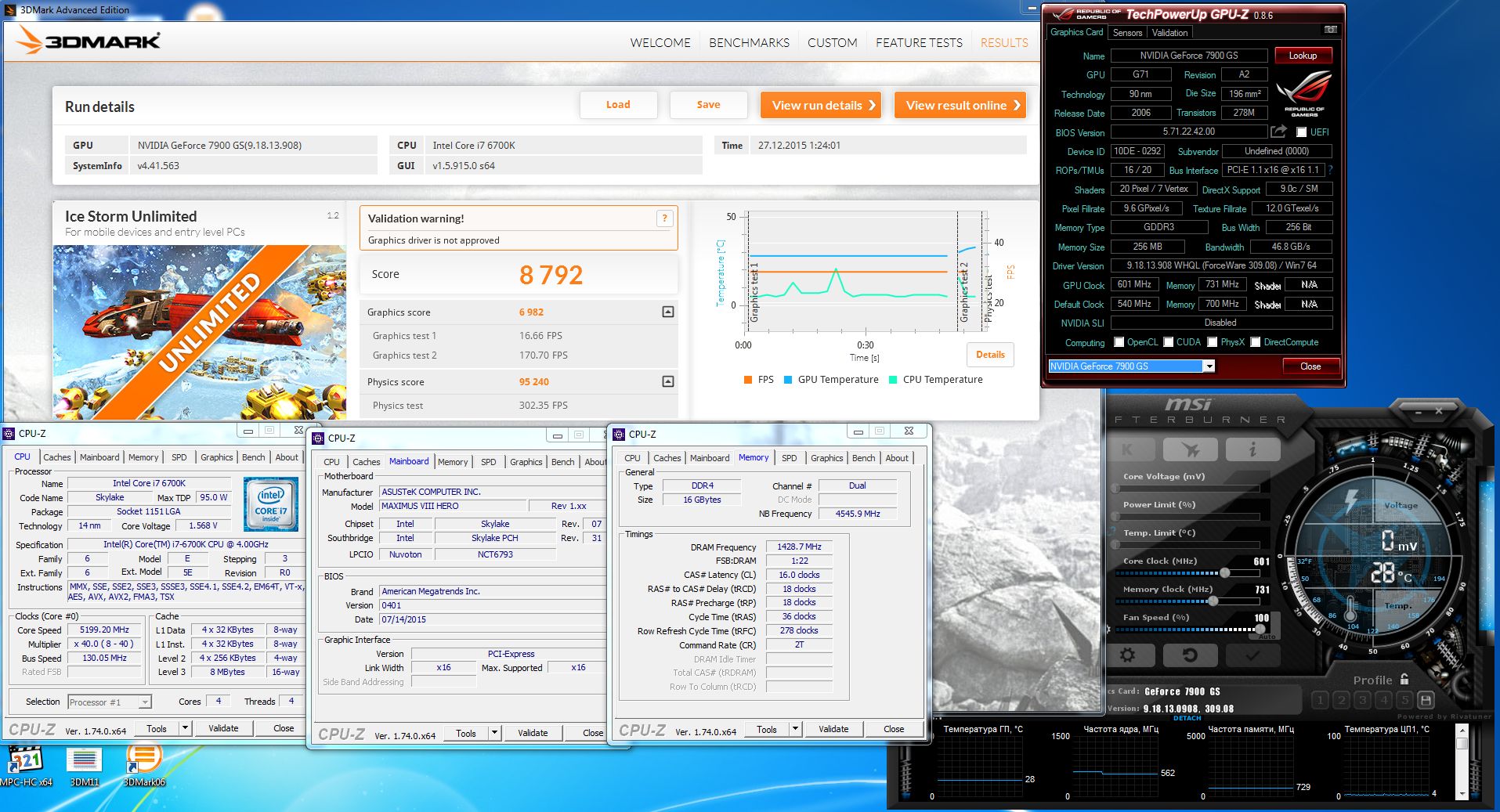
Task: Click the Fan Speed slider handle
Action: [x=1259, y=629]
